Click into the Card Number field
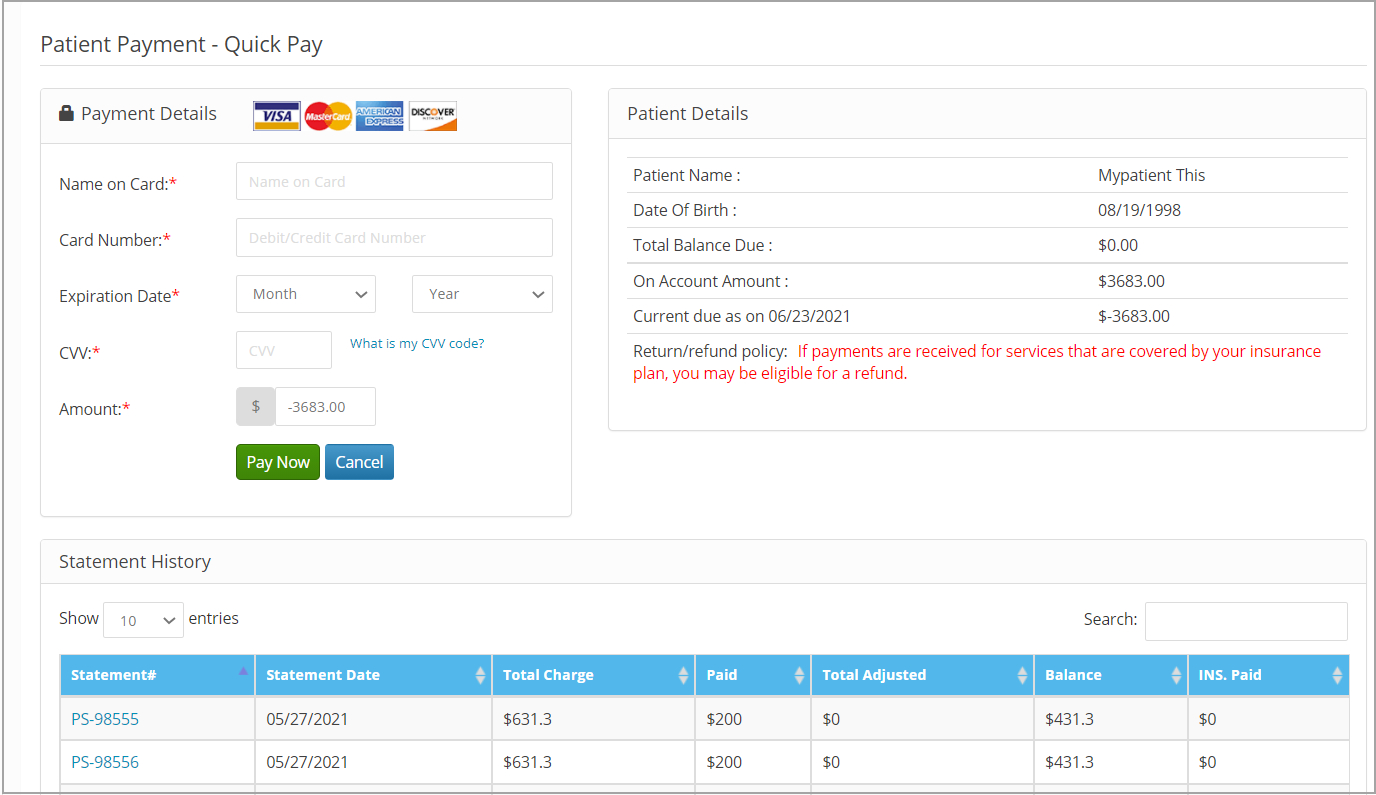The image size is (1376, 795). (x=394, y=238)
